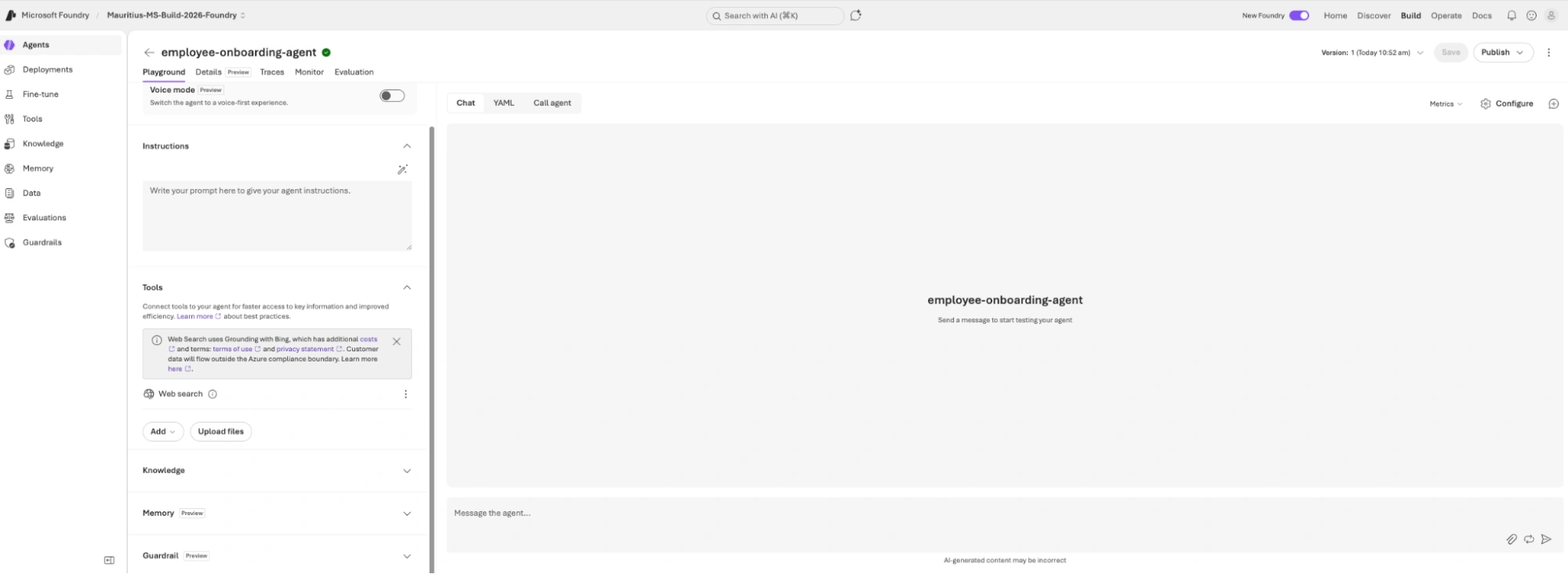Go back using the arrow beside the agent name

(x=149, y=53)
